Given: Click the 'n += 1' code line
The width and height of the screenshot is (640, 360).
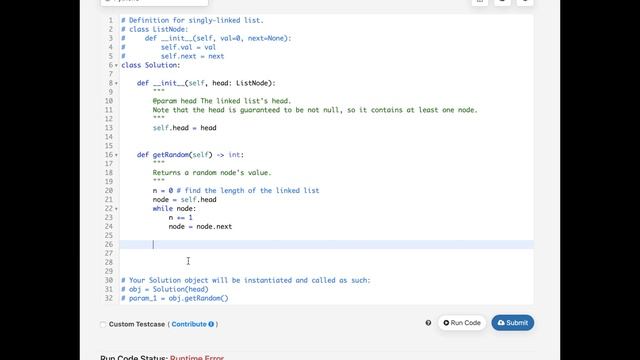Looking at the screenshot, I should 180,218.
